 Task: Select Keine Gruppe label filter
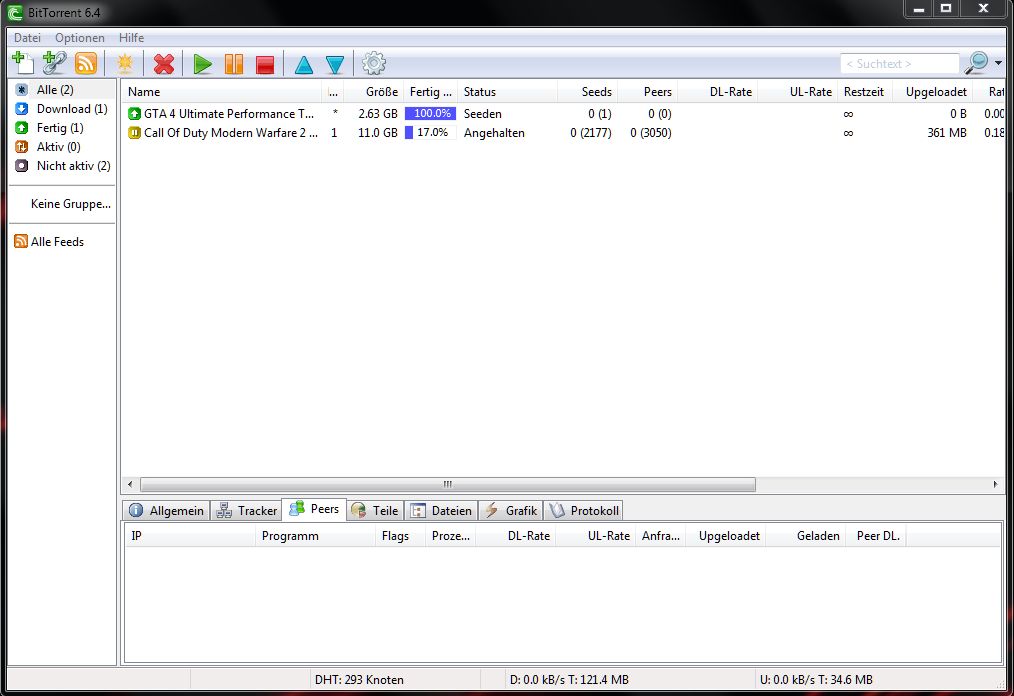click(70, 204)
